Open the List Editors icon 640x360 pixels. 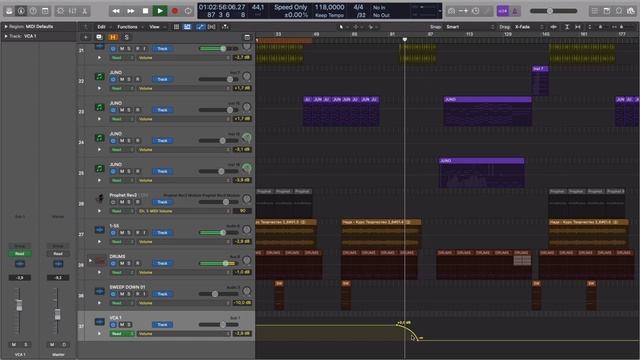pos(595,11)
